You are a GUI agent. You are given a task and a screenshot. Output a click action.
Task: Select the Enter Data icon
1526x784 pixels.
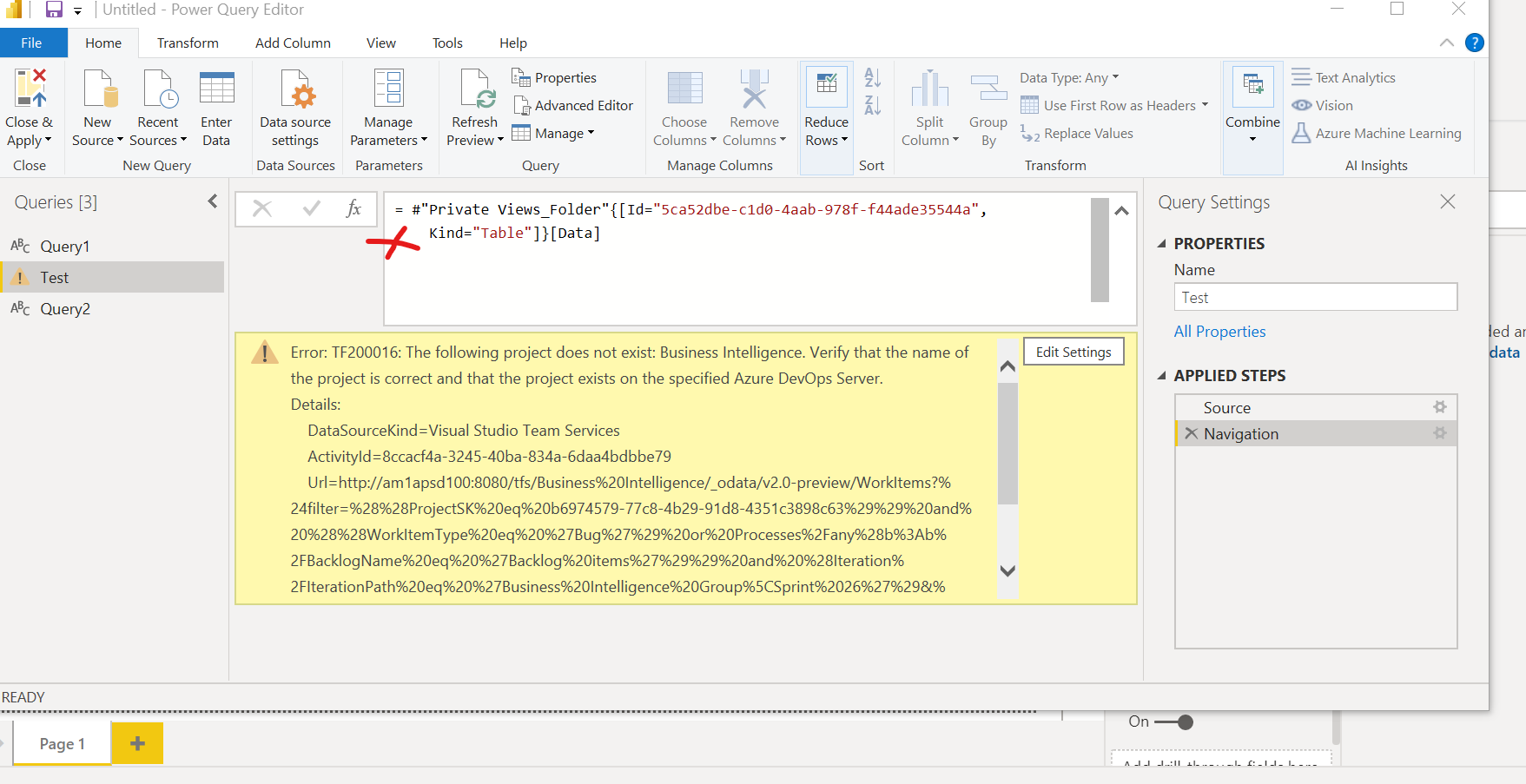[x=216, y=89]
